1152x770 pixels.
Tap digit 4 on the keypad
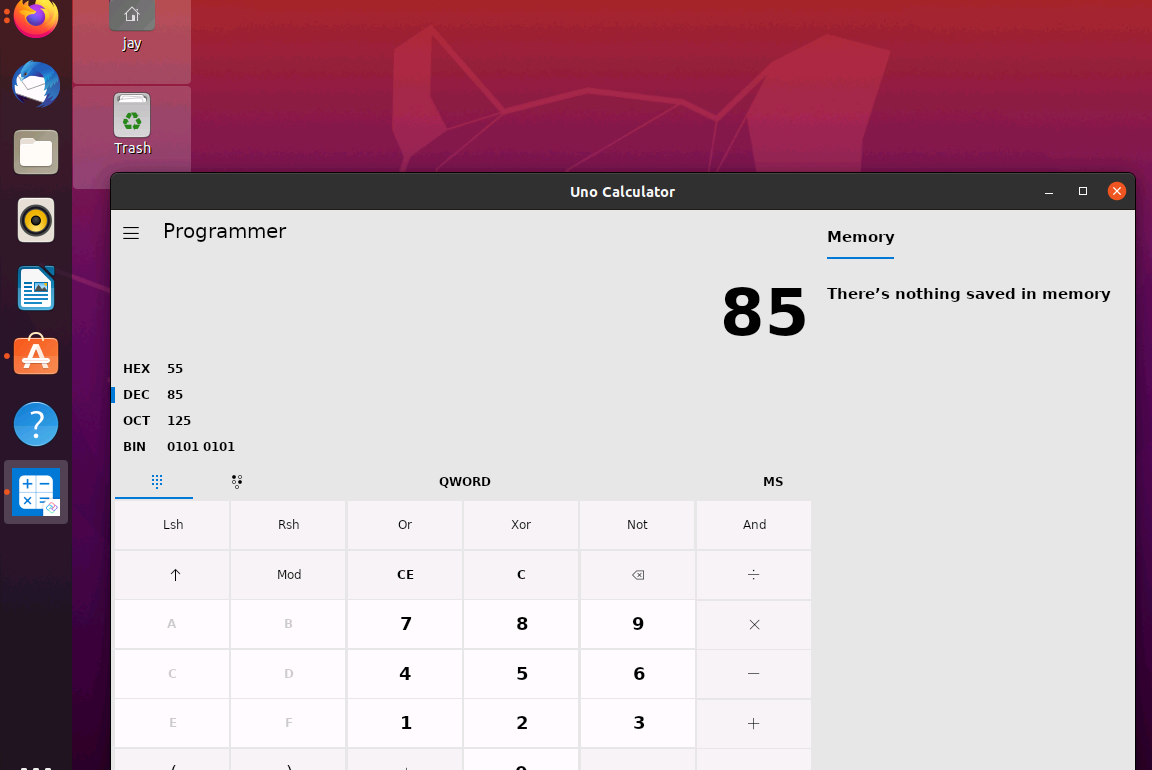tap(405, 674)
